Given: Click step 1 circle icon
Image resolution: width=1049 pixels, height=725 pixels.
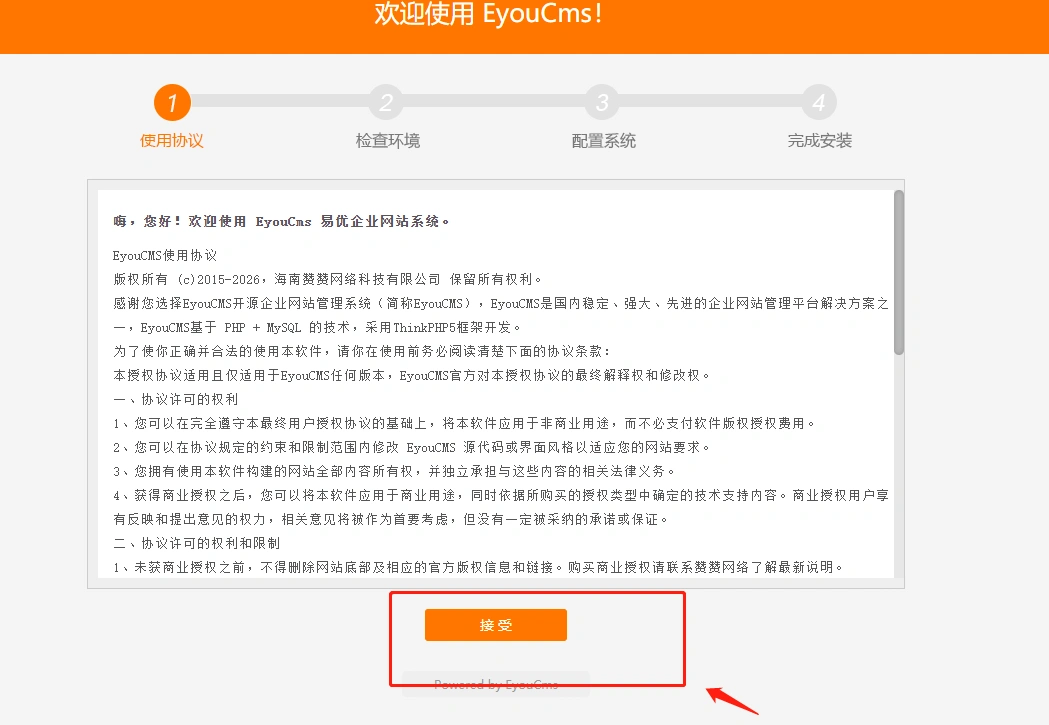Looking at the screenshot, I should point(172,102).
